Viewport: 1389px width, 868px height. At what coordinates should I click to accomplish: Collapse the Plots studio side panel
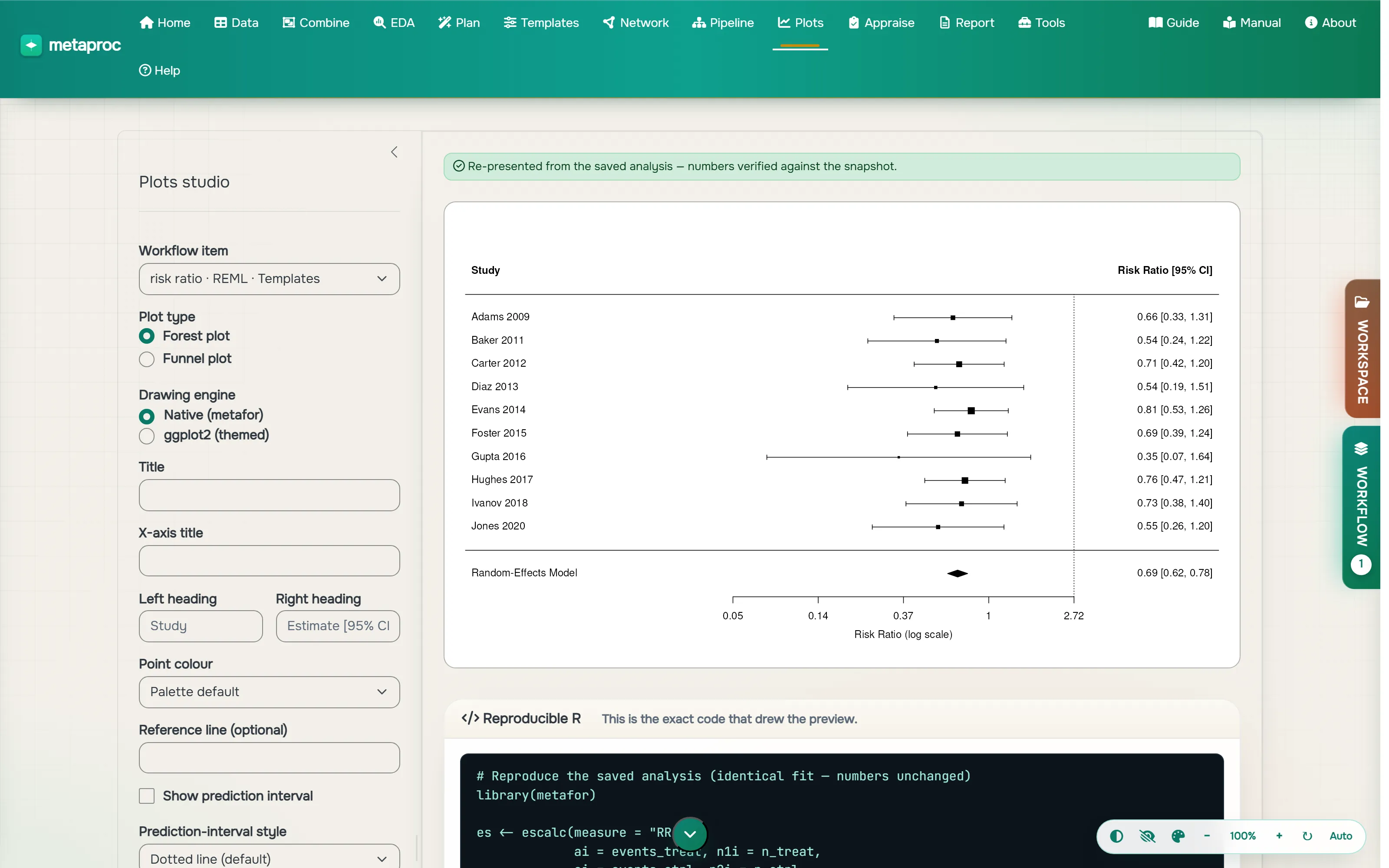(x=394, y=152)
